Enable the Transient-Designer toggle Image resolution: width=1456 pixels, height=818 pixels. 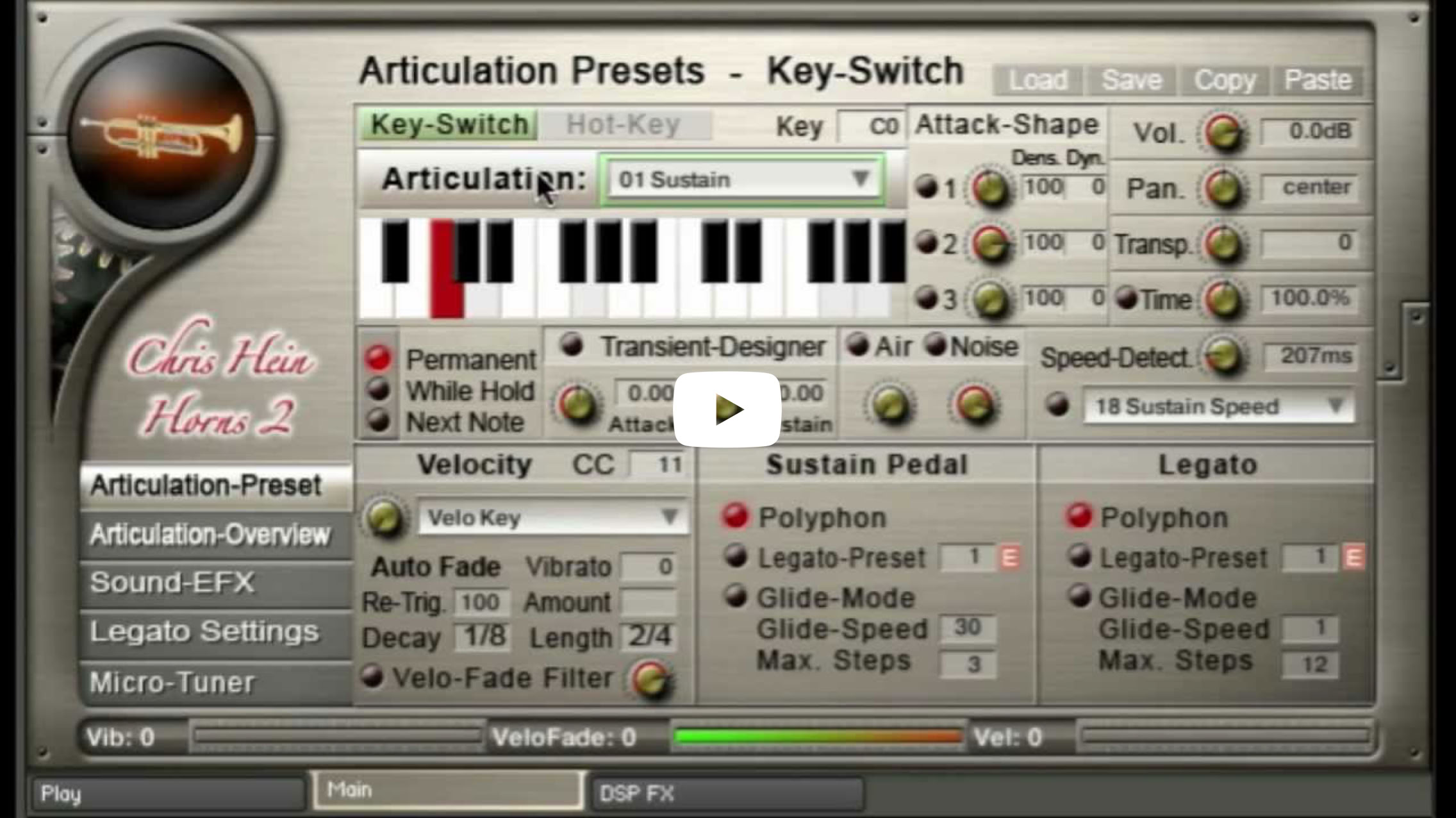(x=572, y=346)
